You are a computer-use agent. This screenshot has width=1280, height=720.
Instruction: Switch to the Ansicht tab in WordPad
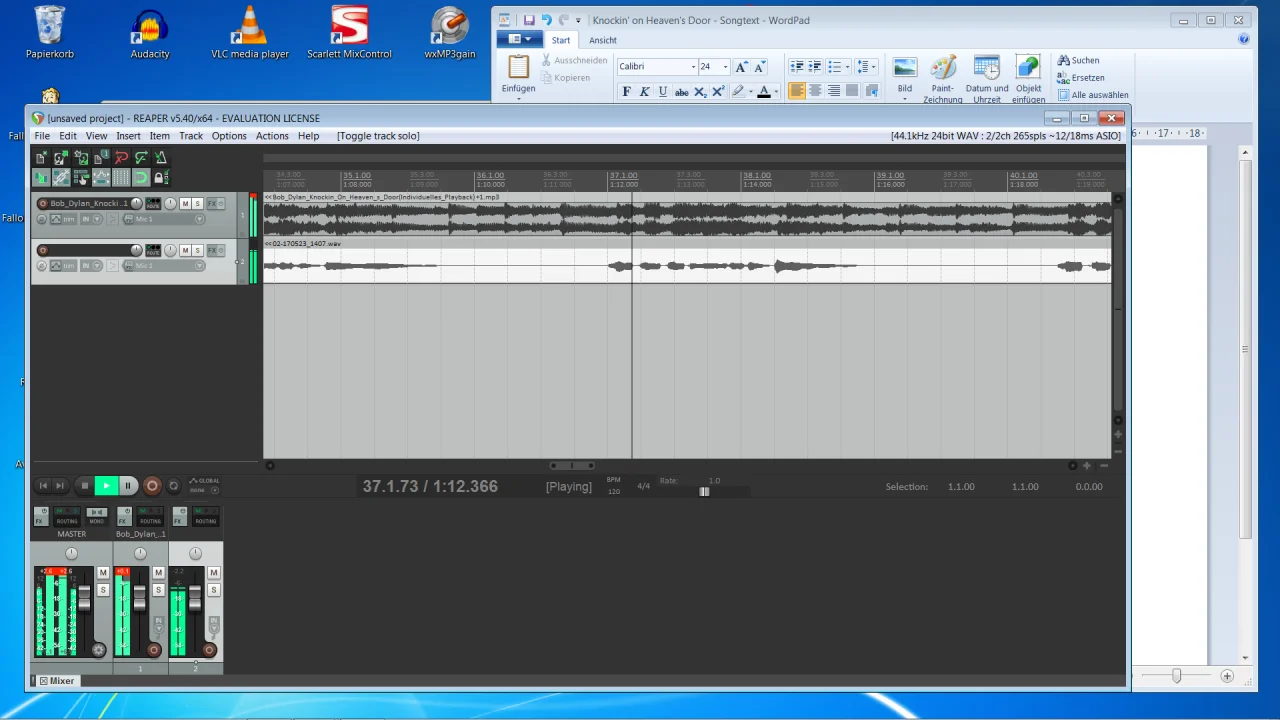[x=602, y=40]
